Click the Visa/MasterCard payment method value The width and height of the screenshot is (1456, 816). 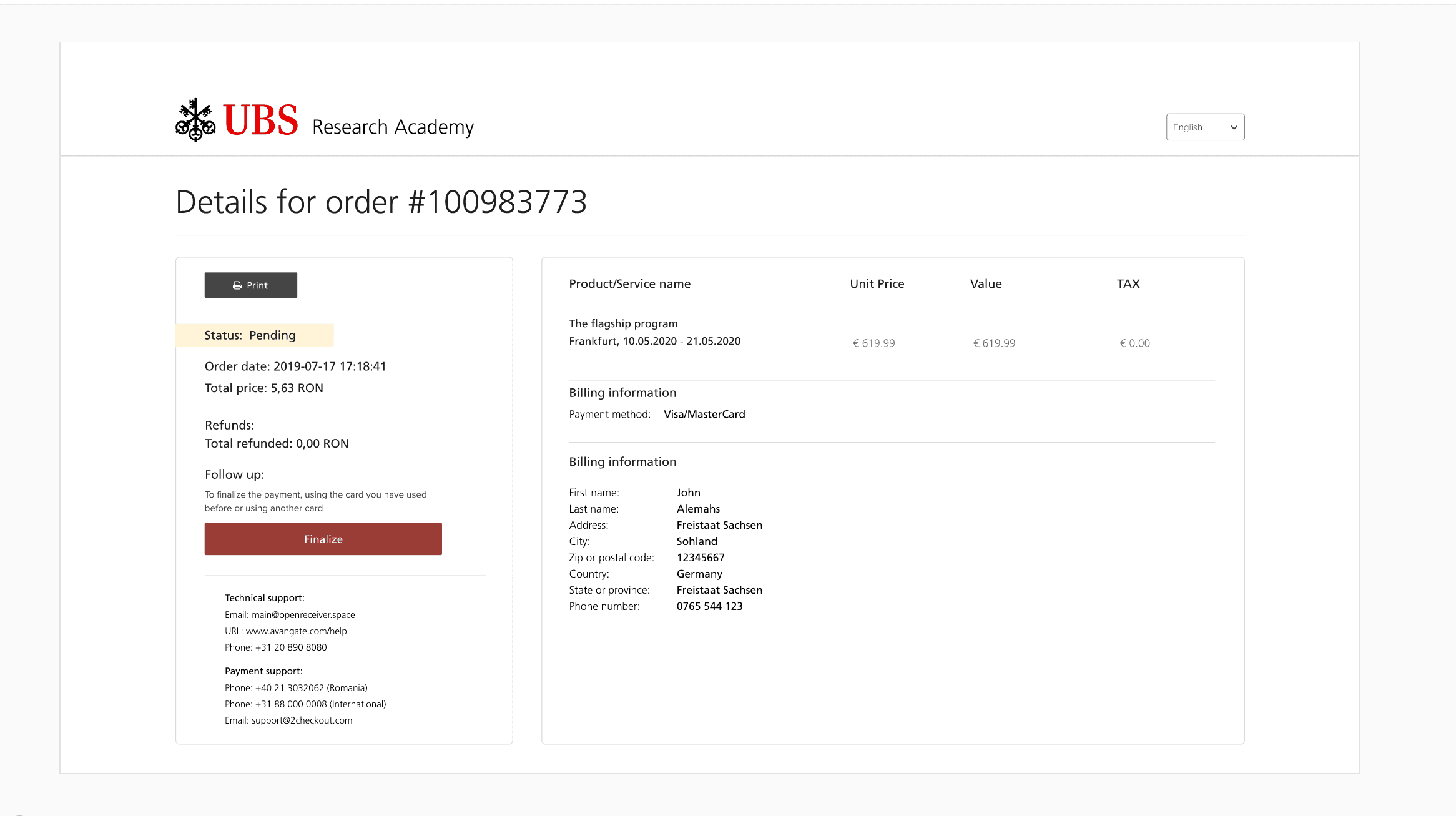click(x=704, y=415)
